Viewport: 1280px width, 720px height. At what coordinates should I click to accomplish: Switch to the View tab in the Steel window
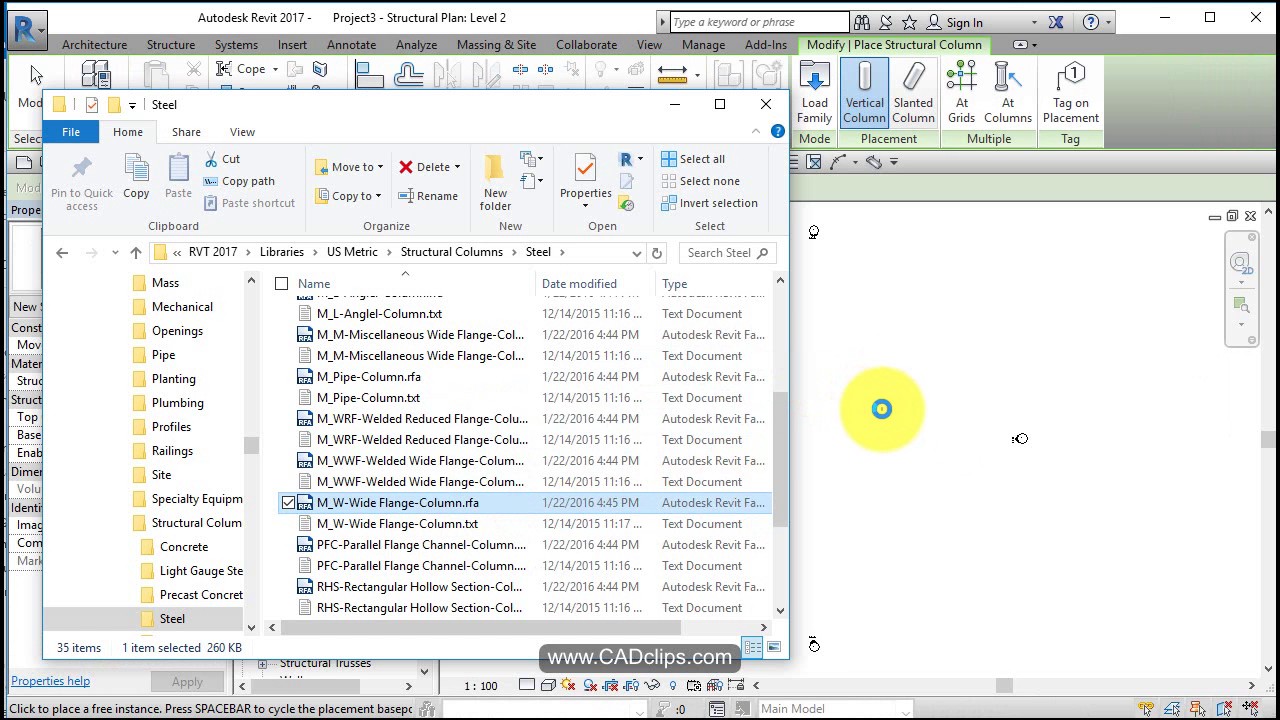coord(242,131)
